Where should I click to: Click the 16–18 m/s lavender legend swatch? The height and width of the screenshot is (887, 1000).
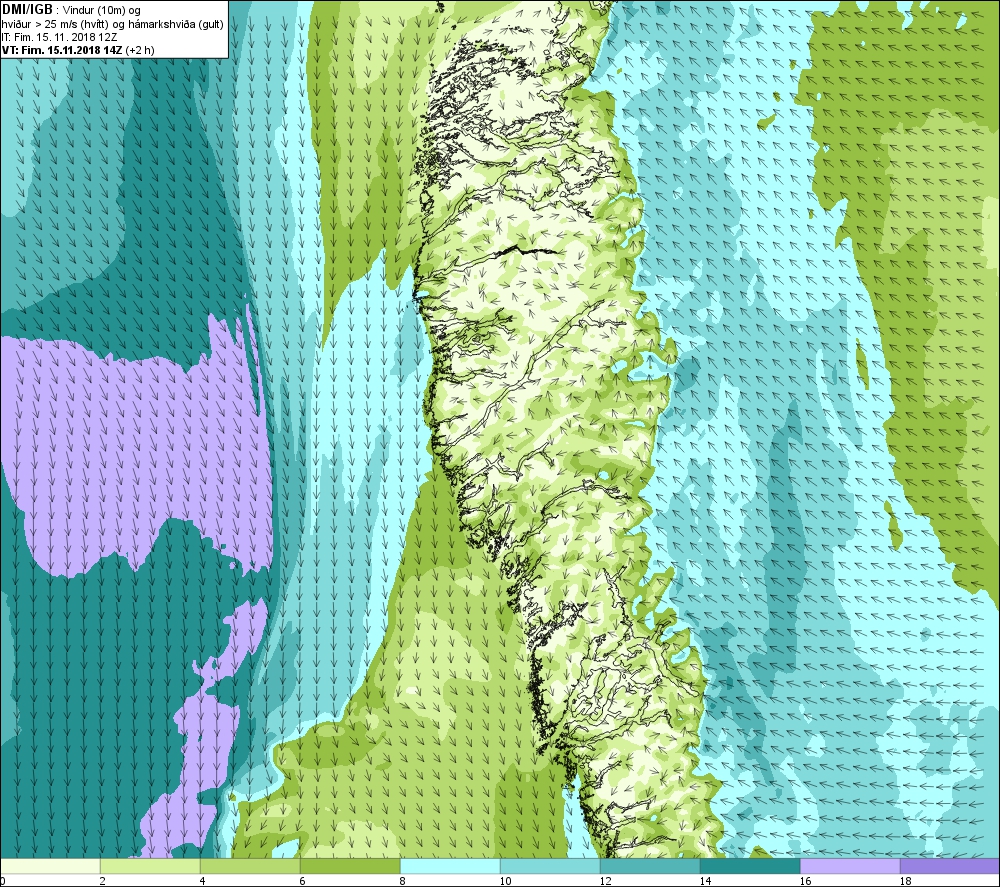click(x=850, y=866)
